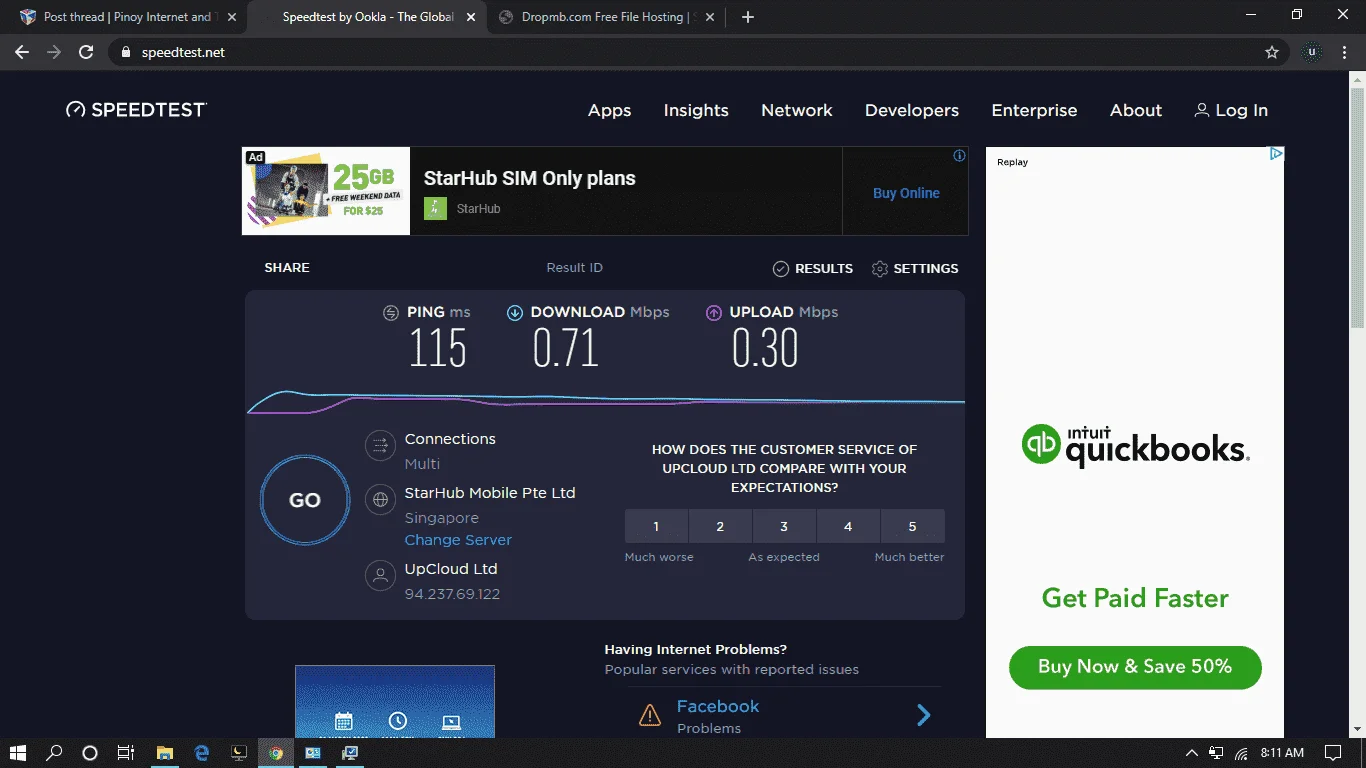This screenshot has height=768, width=1366.
Task: Switch to the Dropmb.com tab
Action: (x=606, y=17)
